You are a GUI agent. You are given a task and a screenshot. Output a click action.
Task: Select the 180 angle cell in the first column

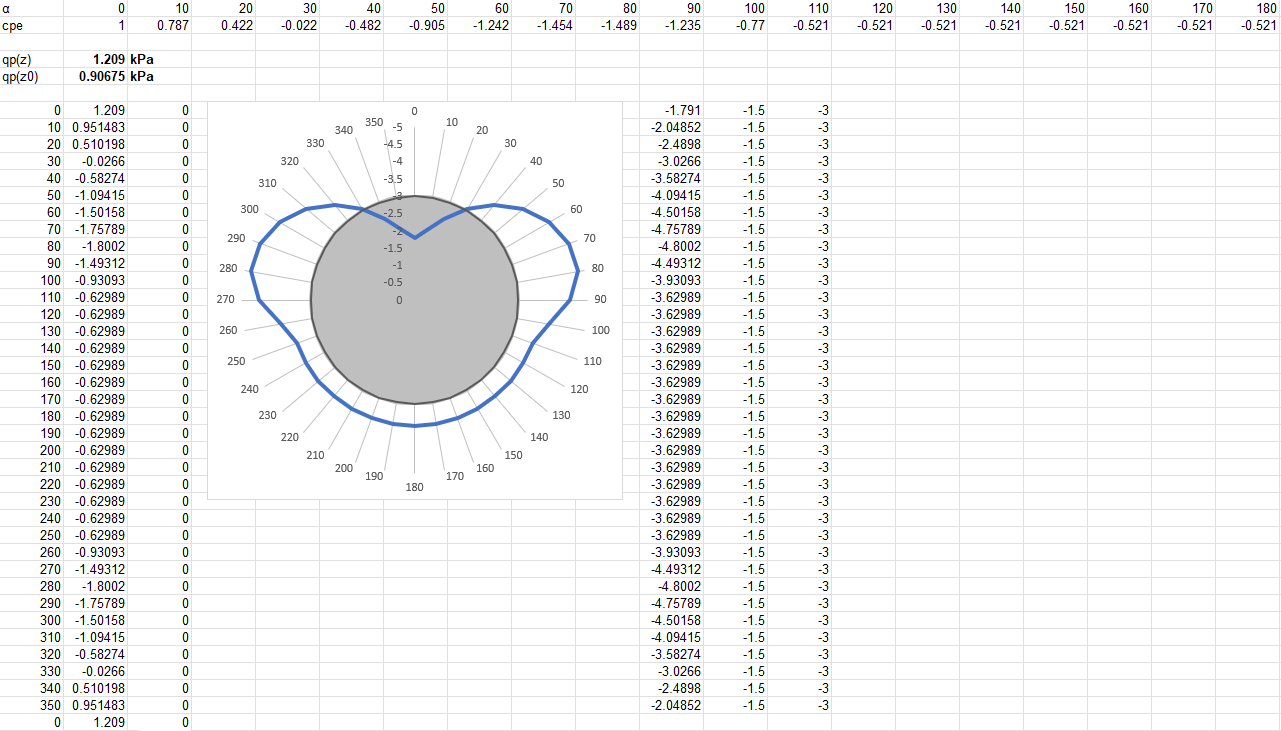32,416
